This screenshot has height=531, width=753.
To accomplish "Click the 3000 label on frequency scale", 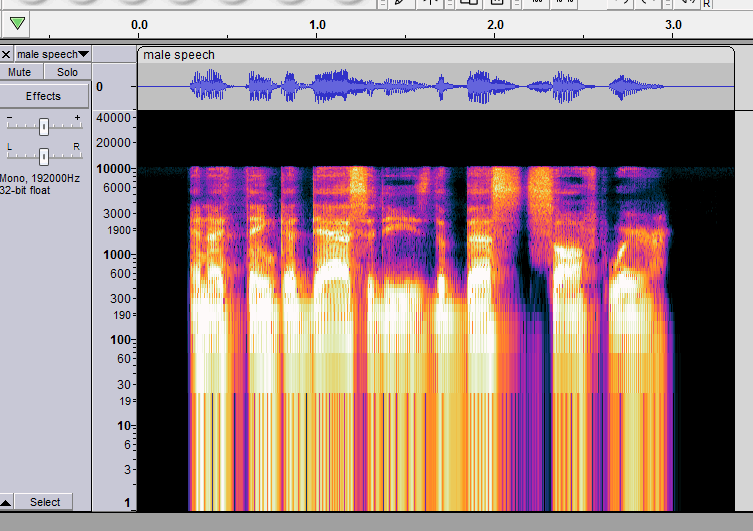I will 117,214.
